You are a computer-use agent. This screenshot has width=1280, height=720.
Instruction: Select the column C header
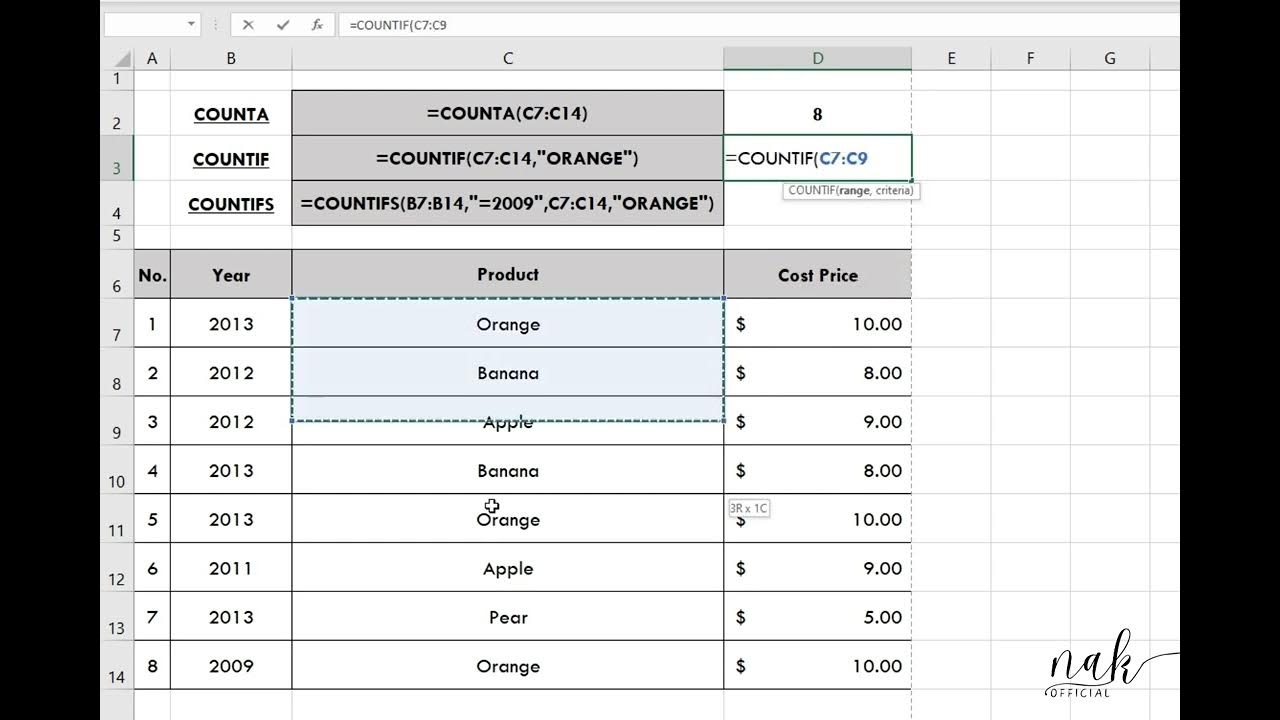(507, 59)
